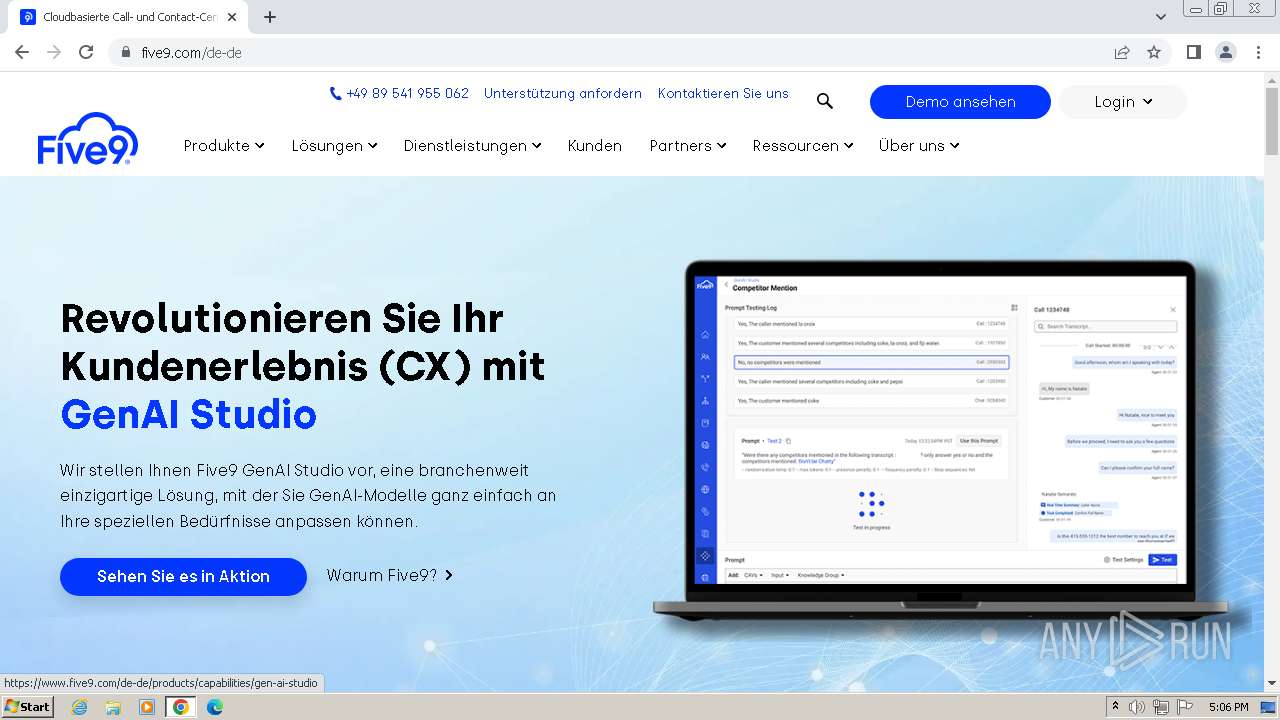1280x720 pixels.
Task: Share this page via the share icon
Action: (1122, 52)
